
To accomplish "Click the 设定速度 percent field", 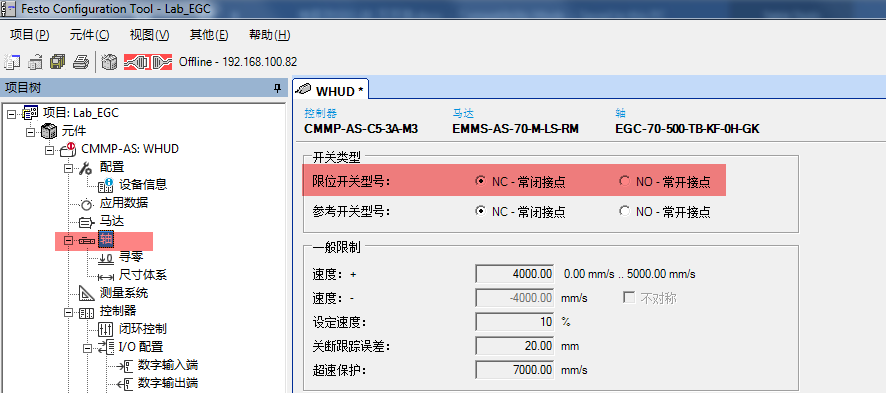I will tap(515, 321).
